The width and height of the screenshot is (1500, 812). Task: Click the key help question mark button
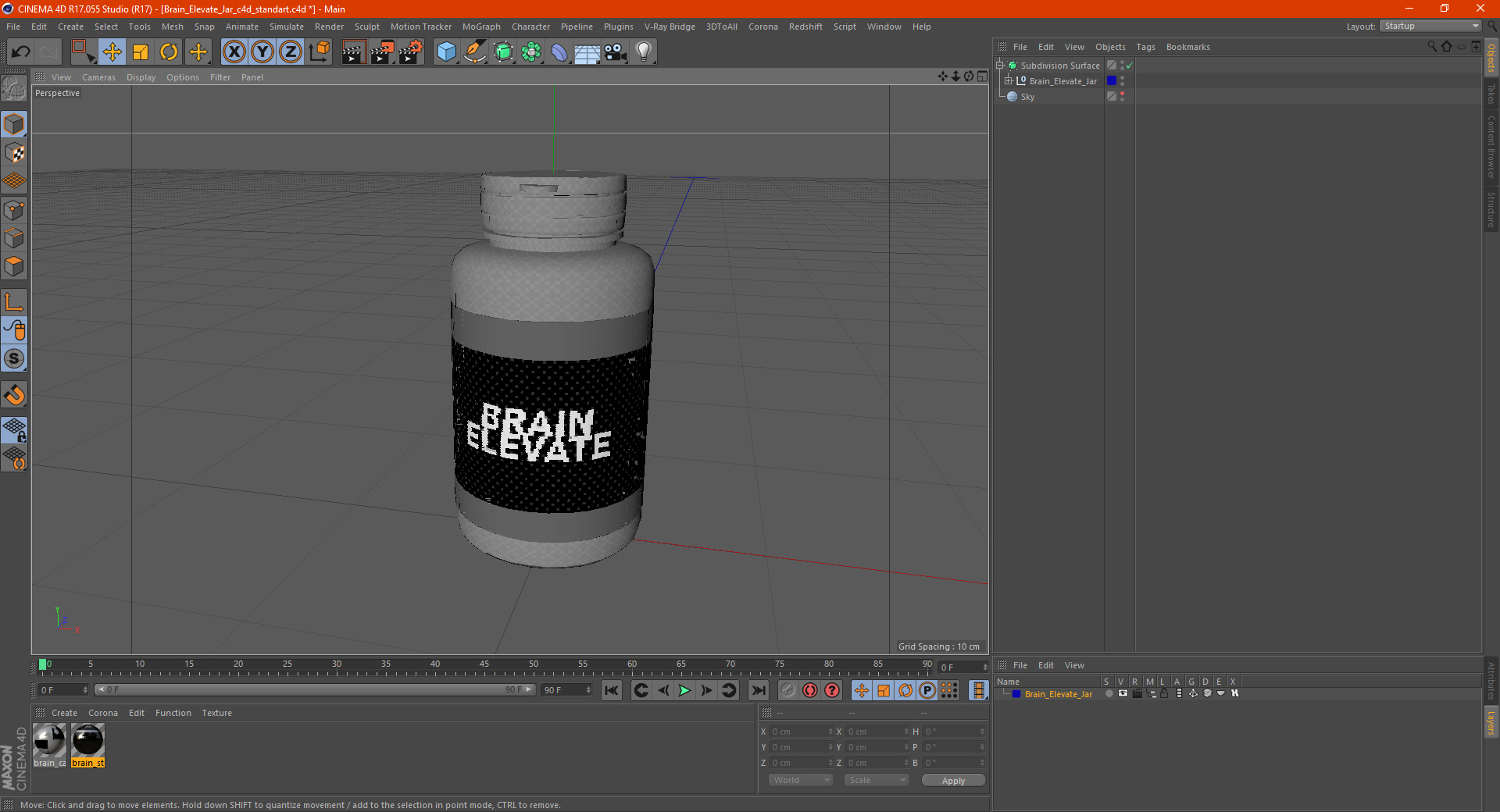832,690
